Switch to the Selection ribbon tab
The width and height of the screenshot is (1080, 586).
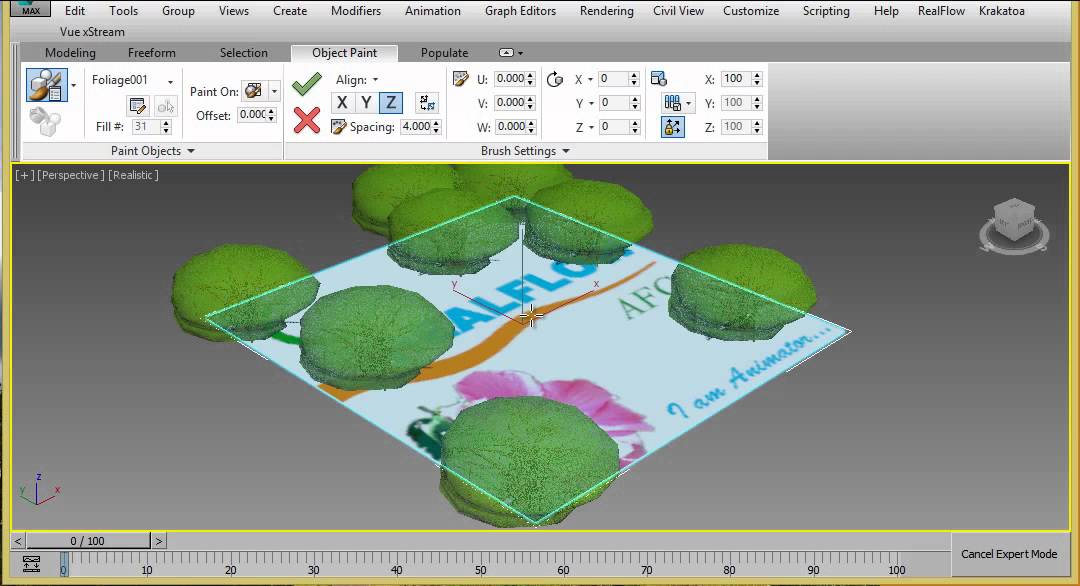click(243, 52)
